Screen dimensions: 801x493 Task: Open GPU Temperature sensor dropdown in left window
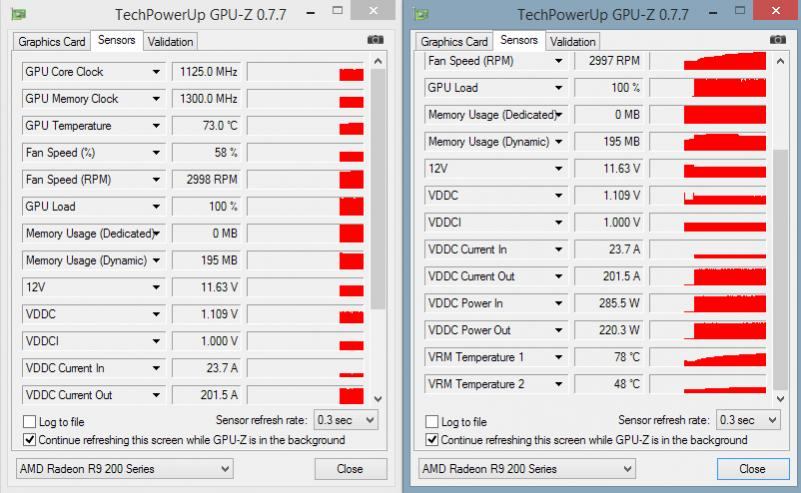[156, 126]
